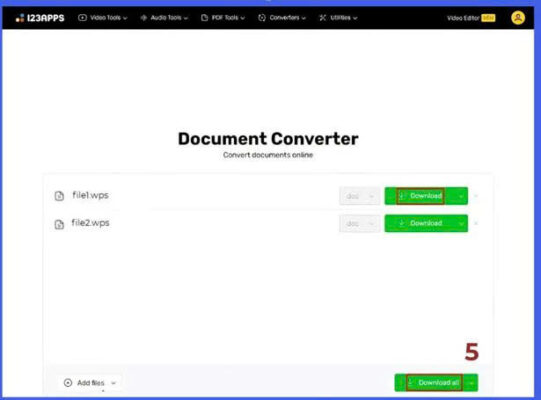
Task: Click the Video Tools play icon
Action: tap(82, 18)
